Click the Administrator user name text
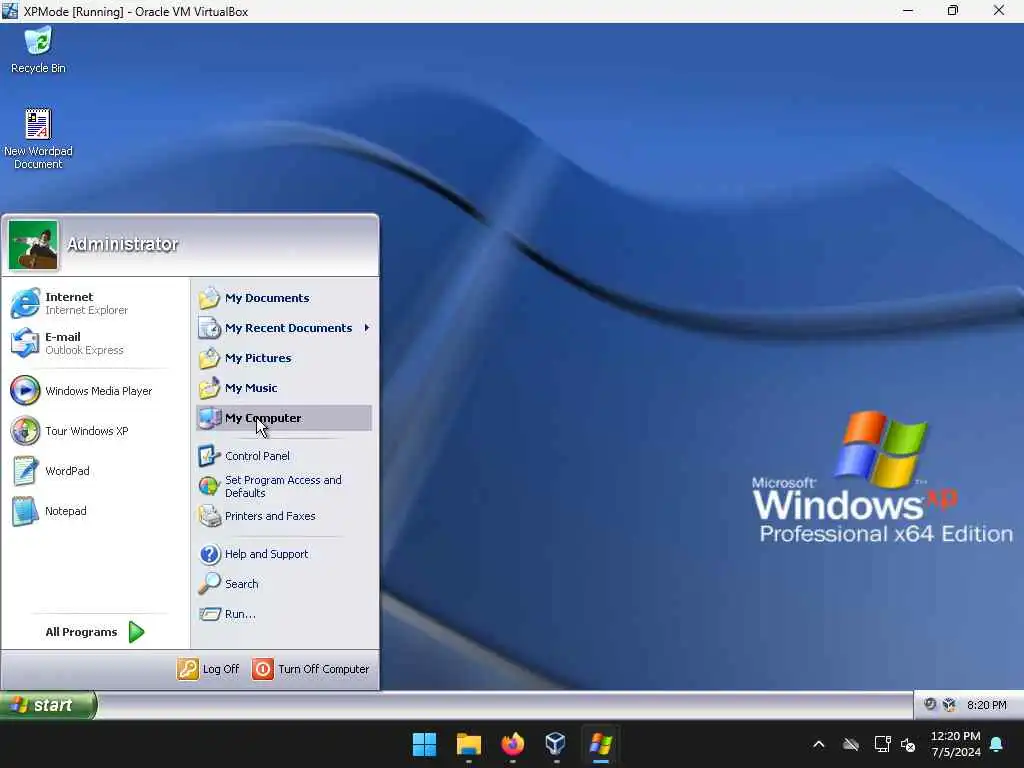 (x=122, y=244)
